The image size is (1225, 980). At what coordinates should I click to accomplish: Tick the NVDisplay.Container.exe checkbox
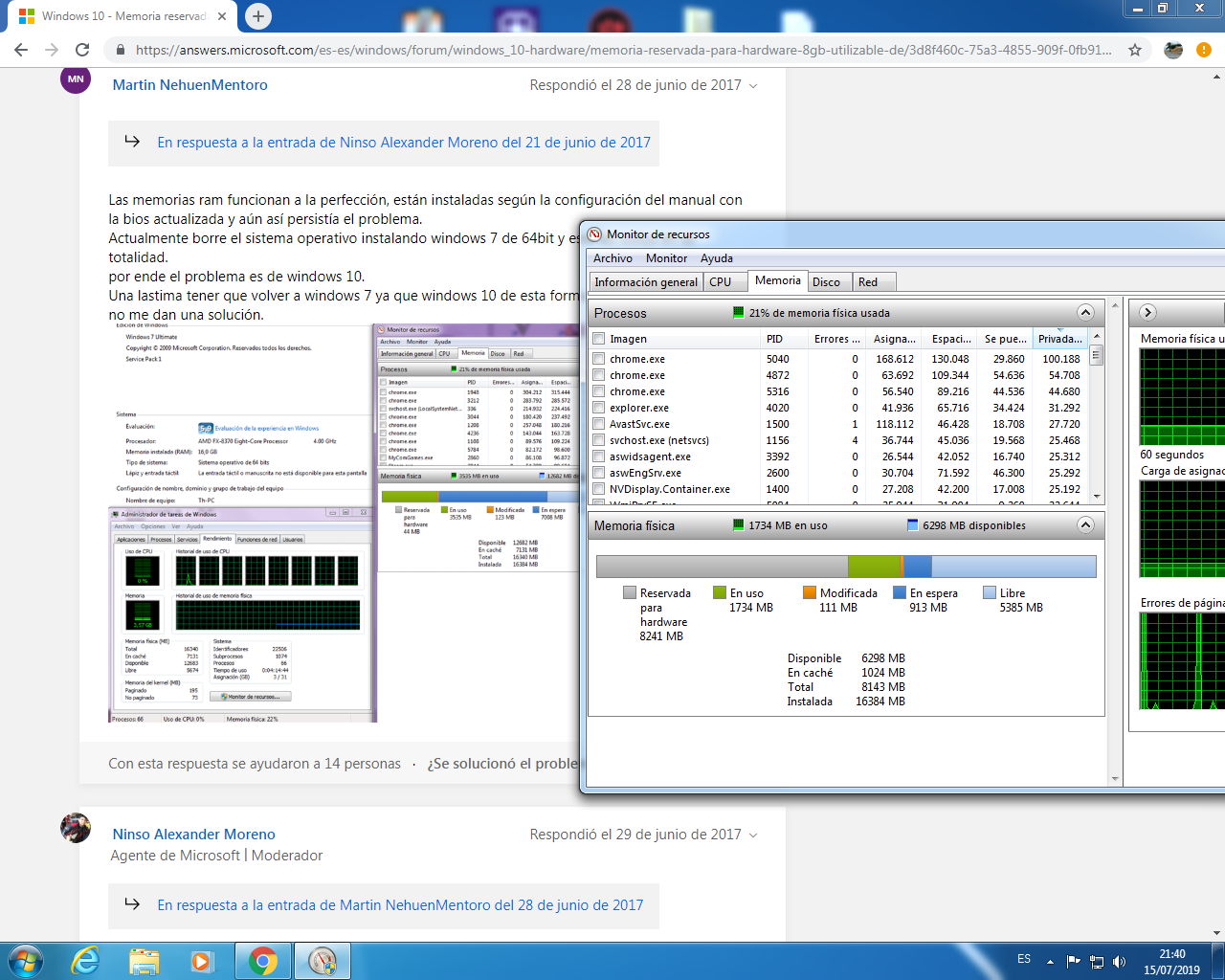[599, 489]
